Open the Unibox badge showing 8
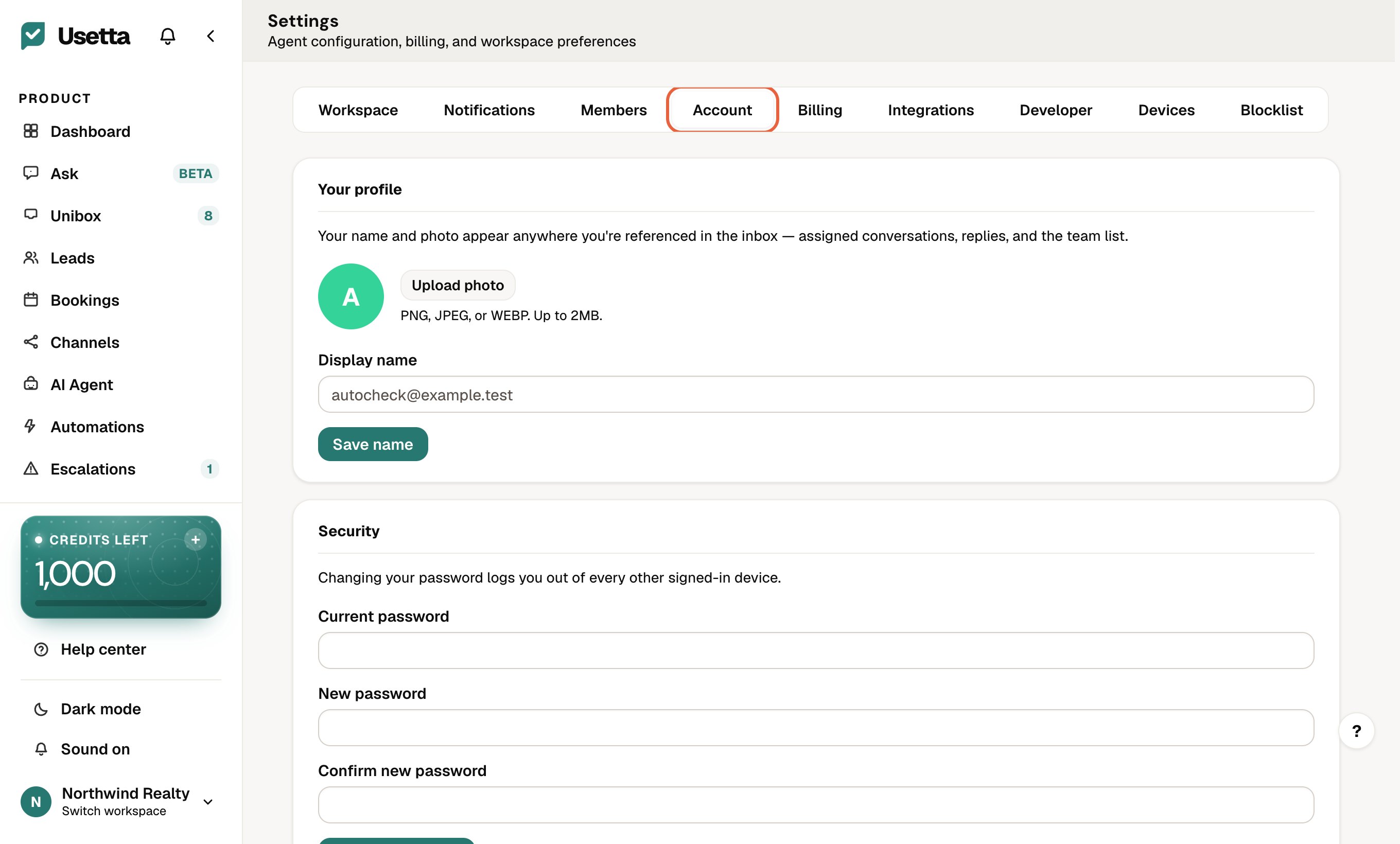Screen dimensions: 1400x844 pyautogui.click(x=208, y=215)
